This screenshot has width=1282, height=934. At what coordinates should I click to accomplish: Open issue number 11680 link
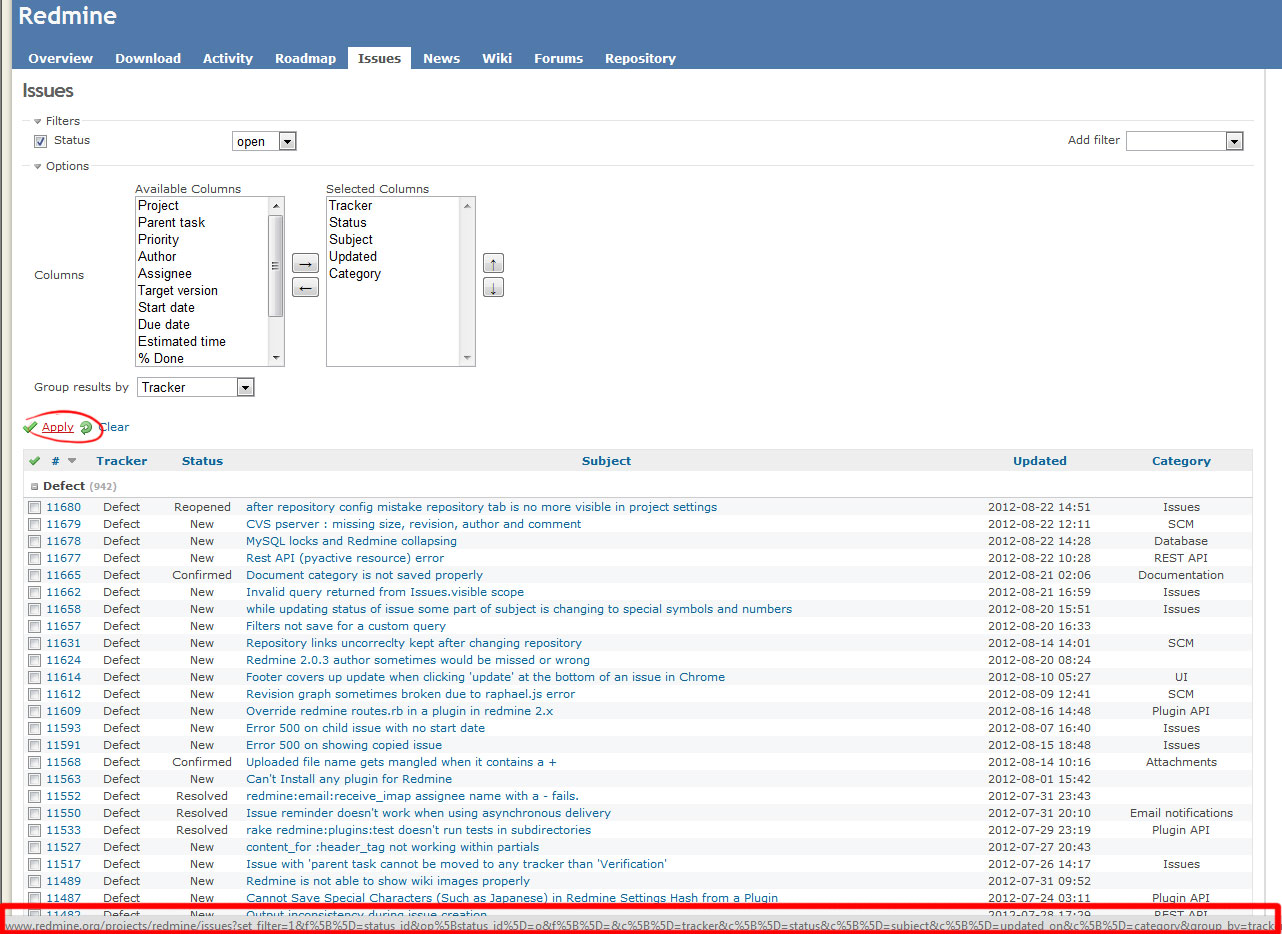click(63, 507)
